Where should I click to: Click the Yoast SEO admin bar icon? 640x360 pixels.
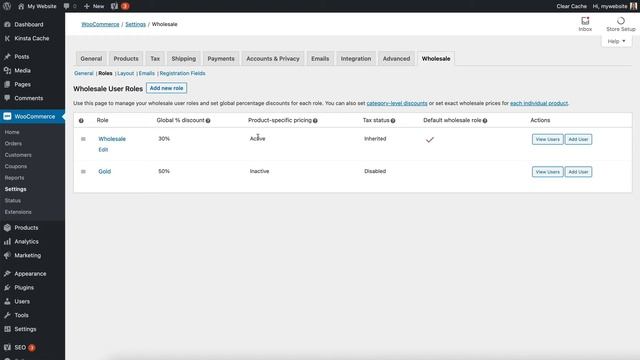[x=115, y=6]
